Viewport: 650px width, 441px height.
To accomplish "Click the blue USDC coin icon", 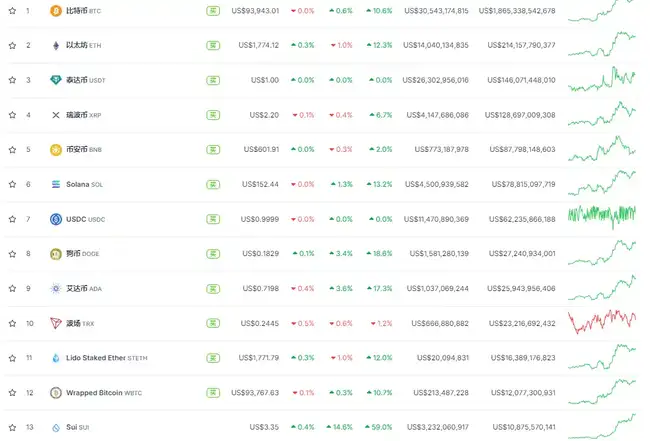I will tap(56, 219).
